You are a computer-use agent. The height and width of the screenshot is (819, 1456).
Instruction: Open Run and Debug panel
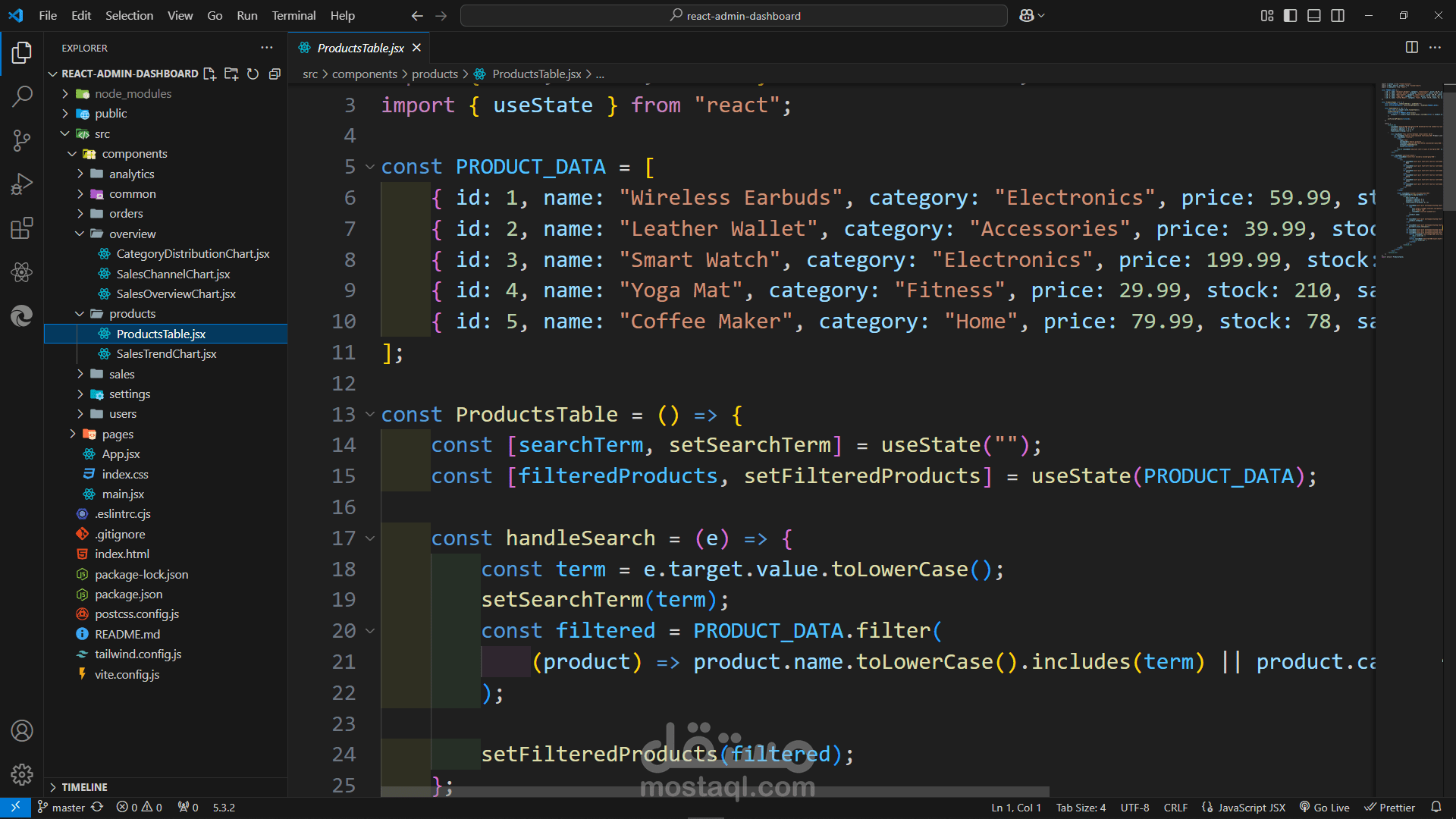click(22, 184)
